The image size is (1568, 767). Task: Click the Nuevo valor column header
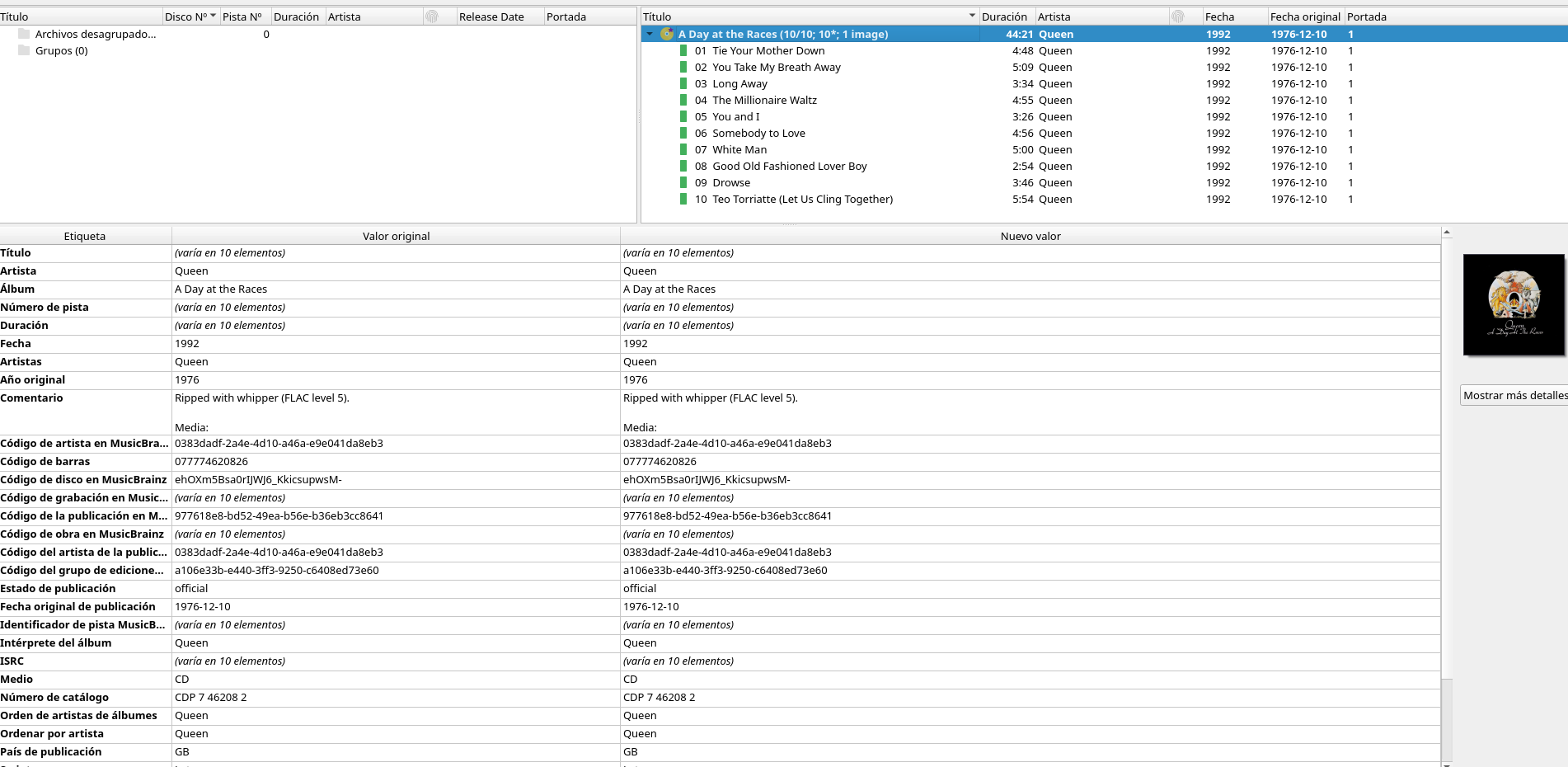pyautogui.click(x=1030, y=236)
